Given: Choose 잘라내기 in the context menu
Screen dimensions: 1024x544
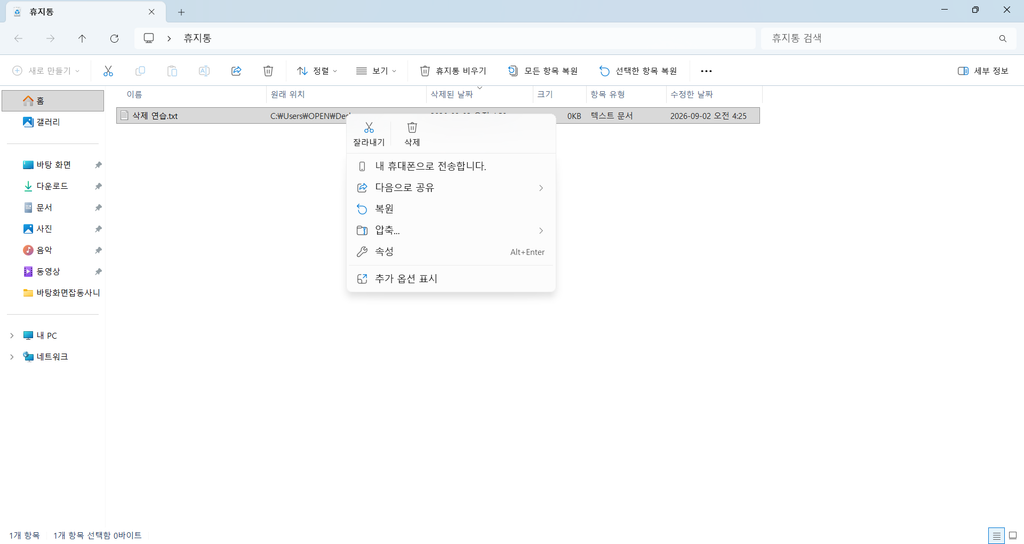Looking at the screenshot, I should 369,134.
